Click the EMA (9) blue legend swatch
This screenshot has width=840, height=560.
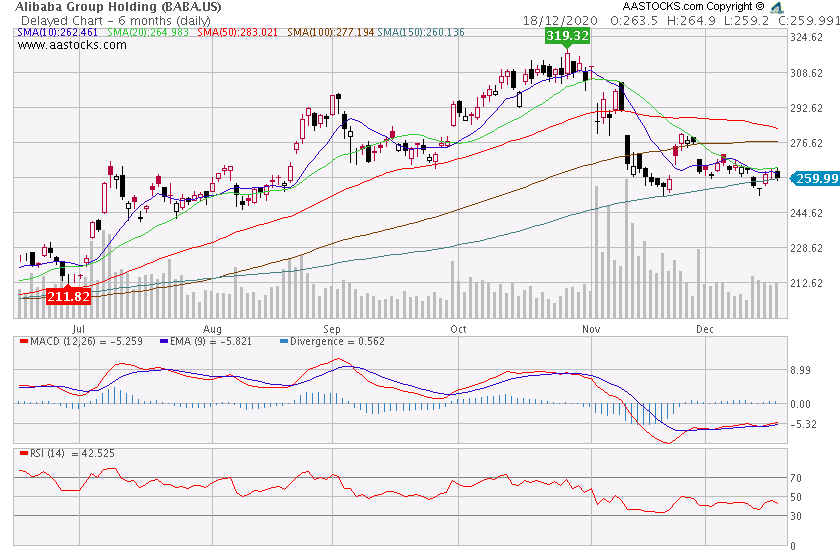click(x=164, y=341)
